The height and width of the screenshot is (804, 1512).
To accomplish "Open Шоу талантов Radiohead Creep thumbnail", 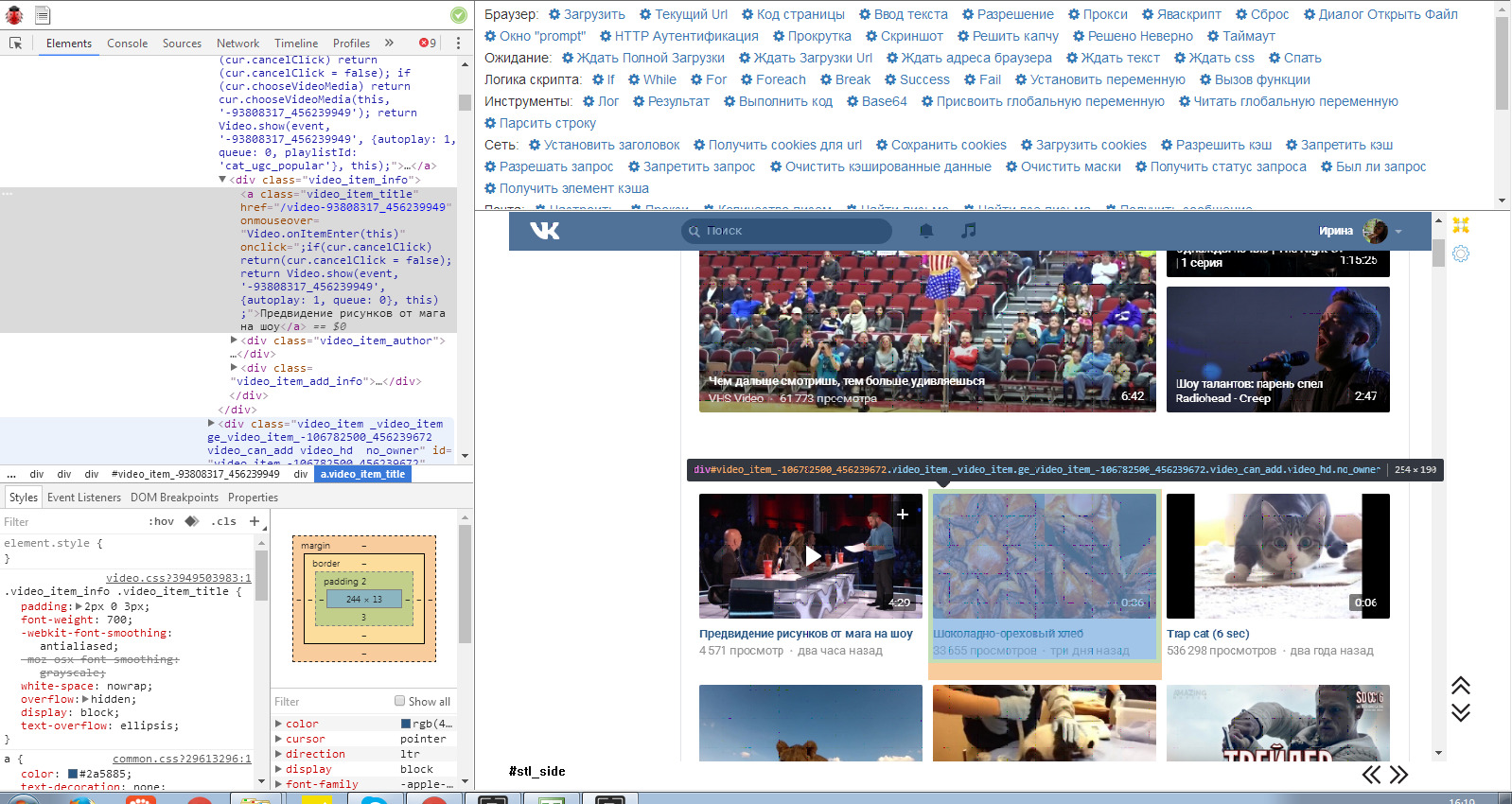I will 1278,349.
